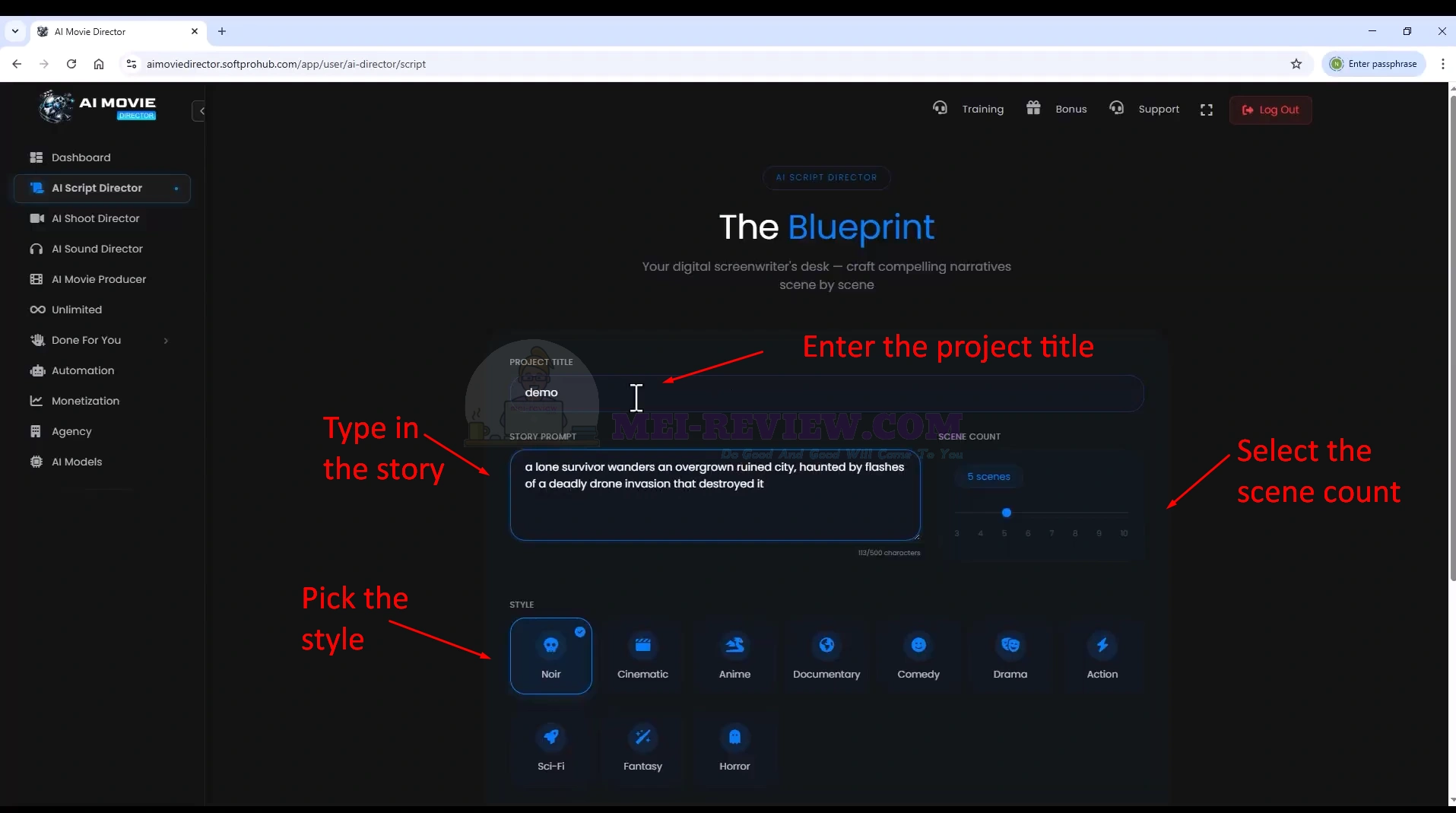
Task: Choose the Sci-Fi rocket style
Action: (x=551, y=748)
